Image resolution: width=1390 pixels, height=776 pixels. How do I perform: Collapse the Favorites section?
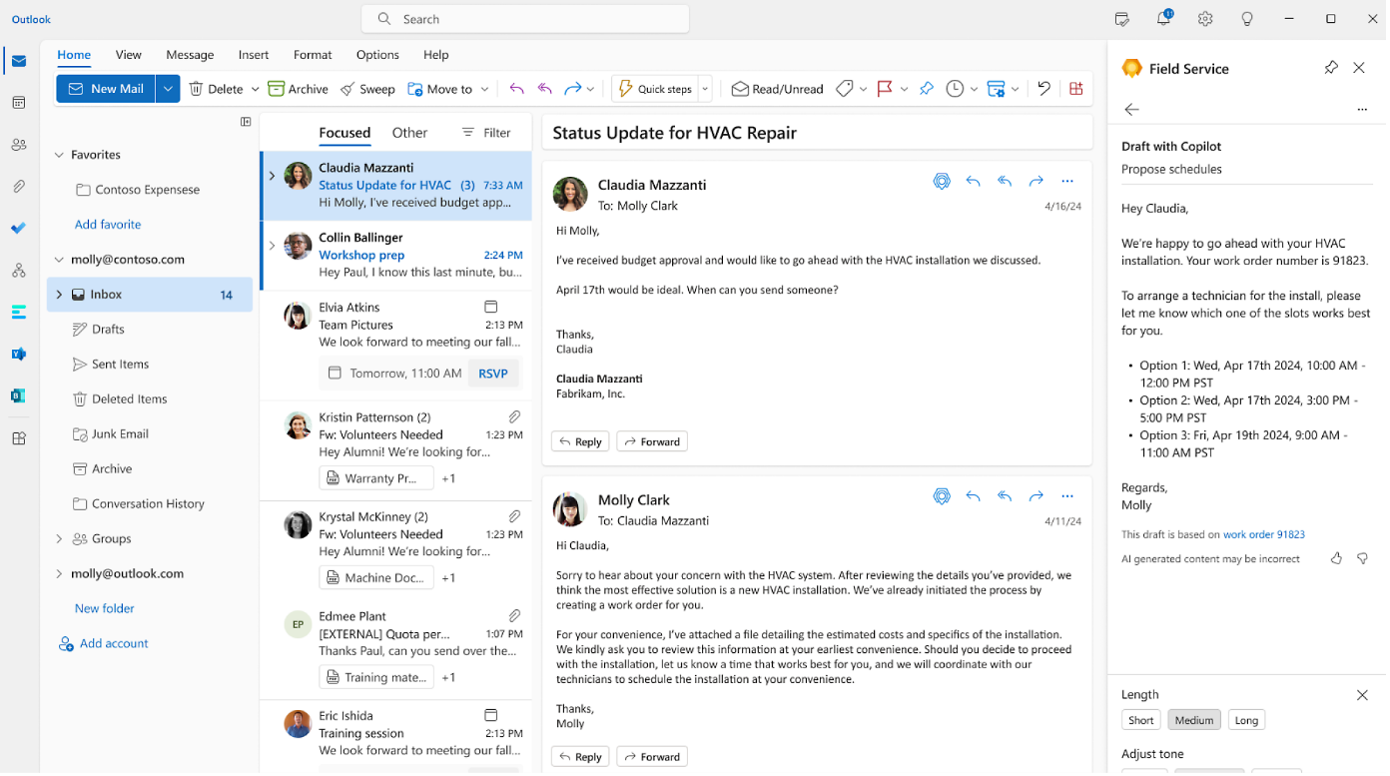(59, 155)
